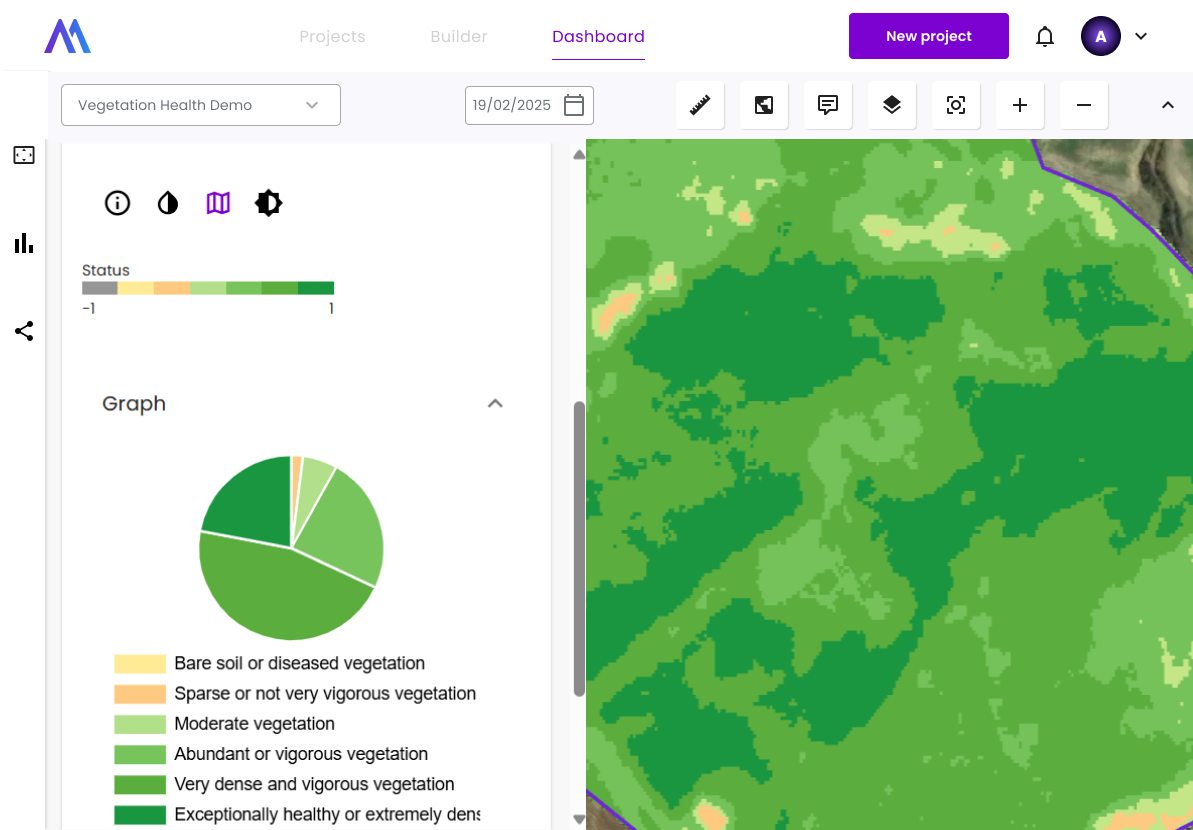Open the Vegetation Health Demo dropdown
Viewport: 1193px width, 830px height.
tap(201, 105)
